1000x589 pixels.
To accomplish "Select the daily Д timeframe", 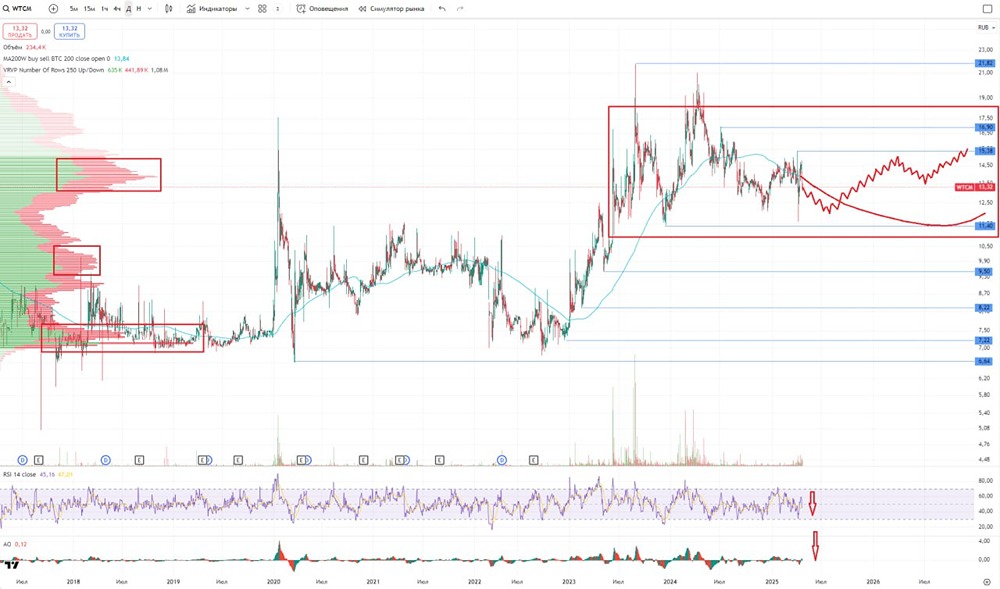I will [x=128, y=9].
